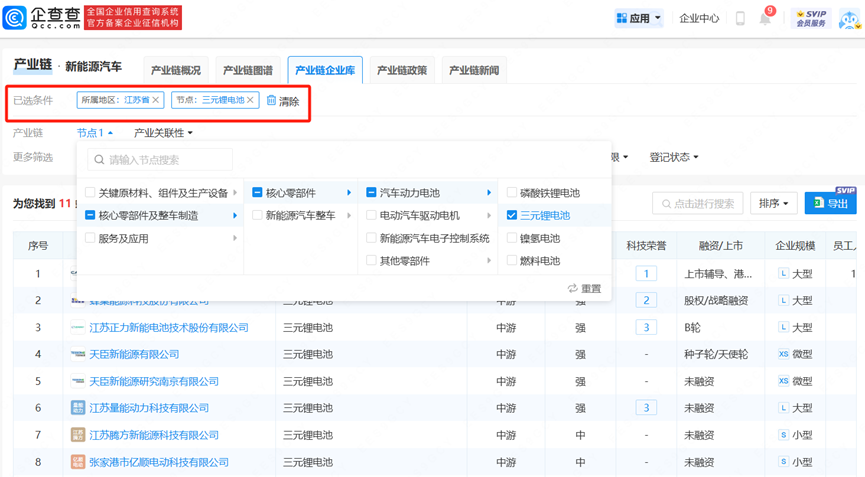Expand arrow for 新能源汽车整车
865x477 pixels.
(x=349, y=215)
